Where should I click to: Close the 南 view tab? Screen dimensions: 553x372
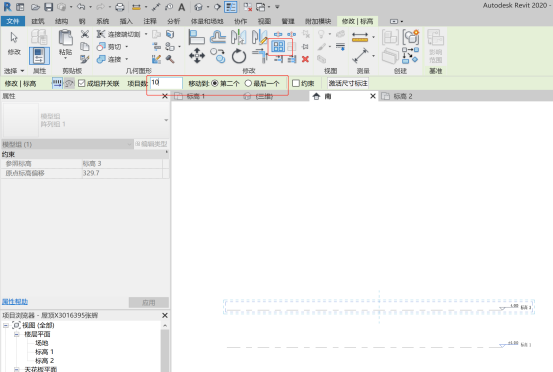point(373,96)
